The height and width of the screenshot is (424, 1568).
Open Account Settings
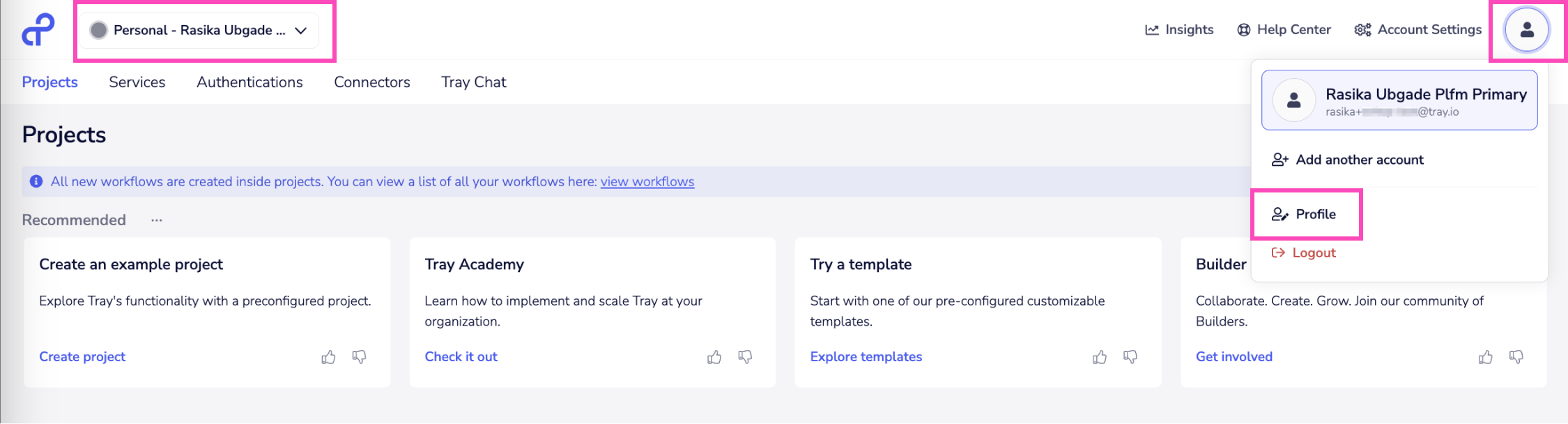coord(1418,30)
